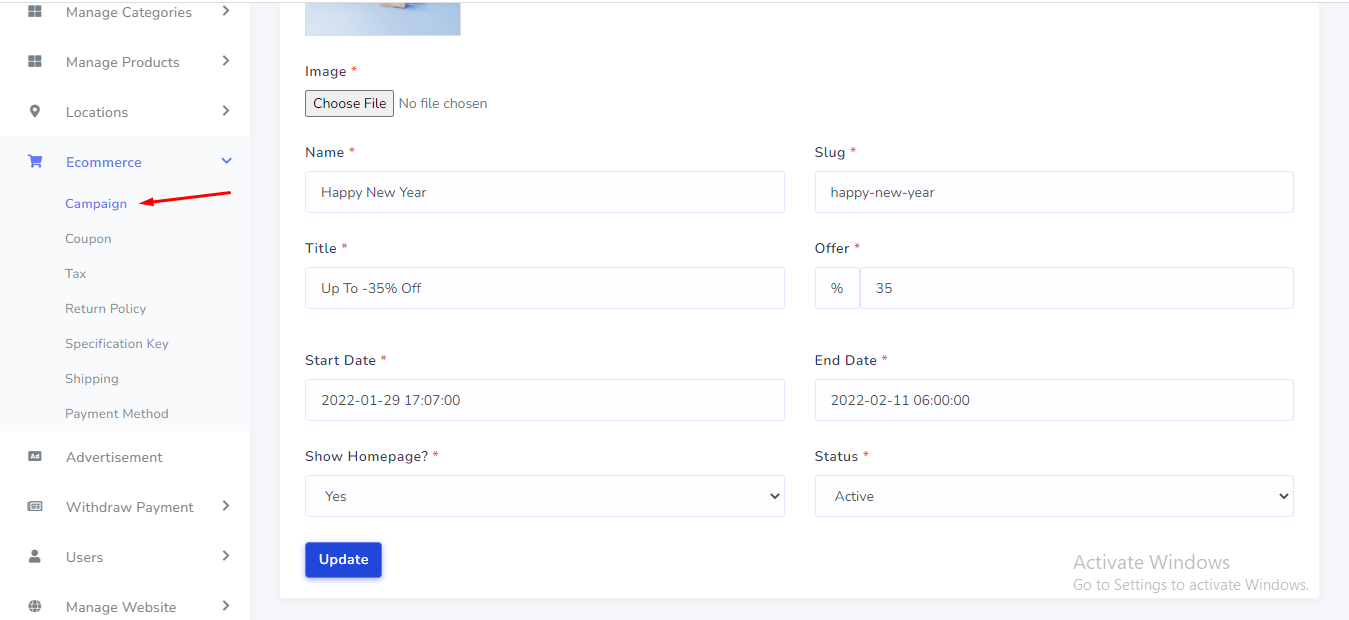1349x620 pixels.
Task: Click the Choose File button
Action: click(x=349, y=104)
